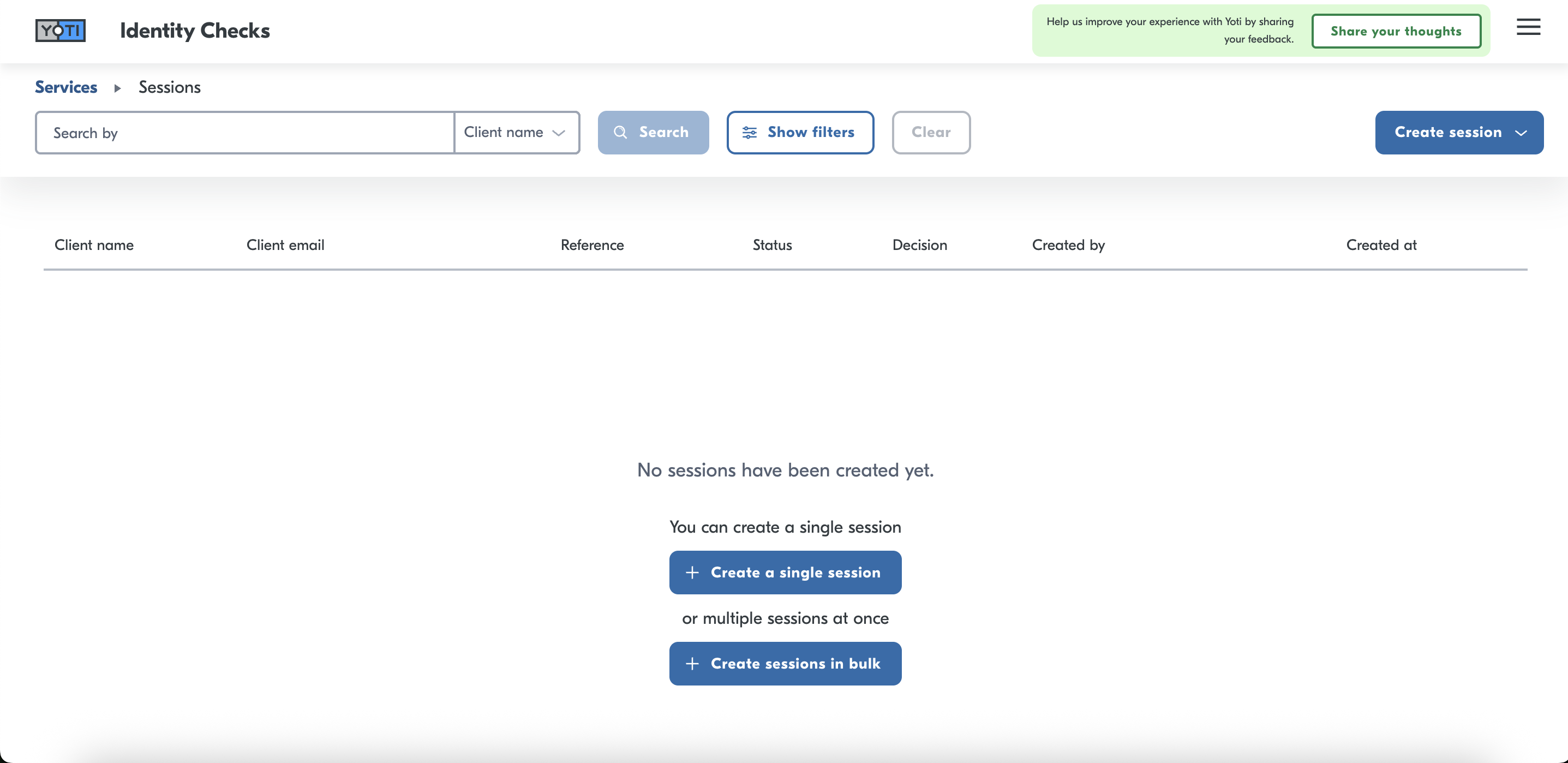The width and height of the screenshot is (1568, 763).
Task: Click the Identity Checks title
Action: point(195,31)
